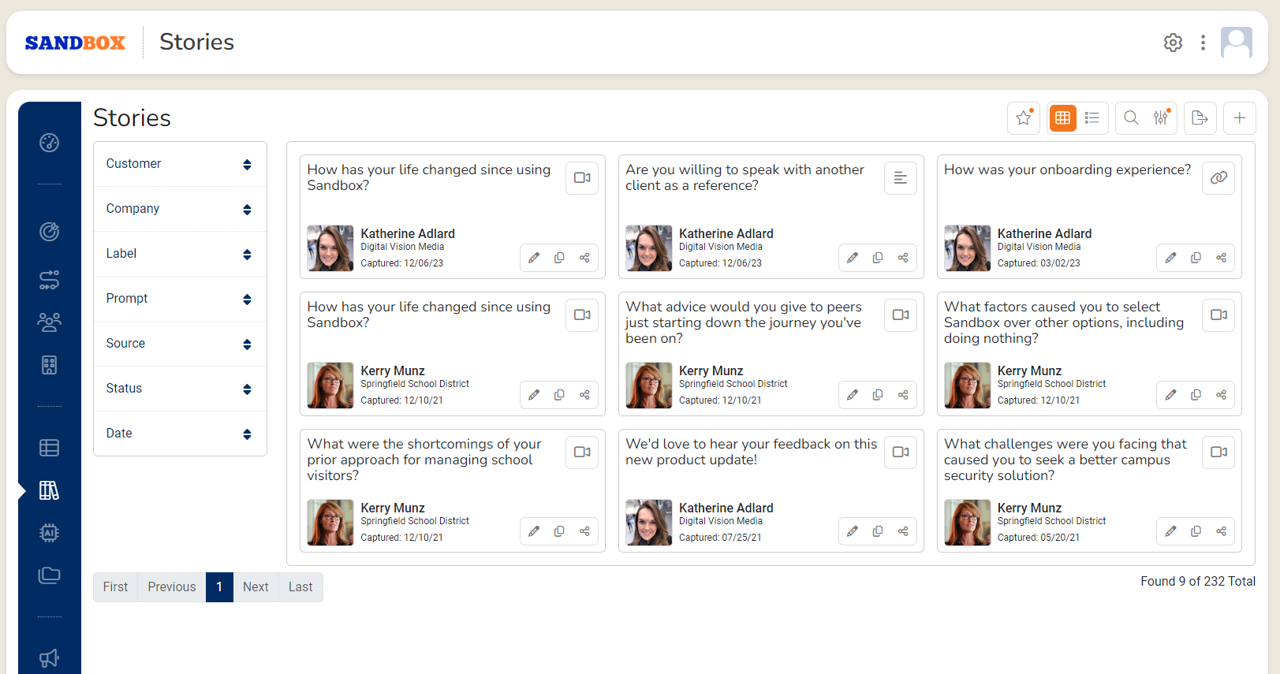The image size is (1280, 674).
Task: Switch to grid view
Action: (x=1062, y=118)
